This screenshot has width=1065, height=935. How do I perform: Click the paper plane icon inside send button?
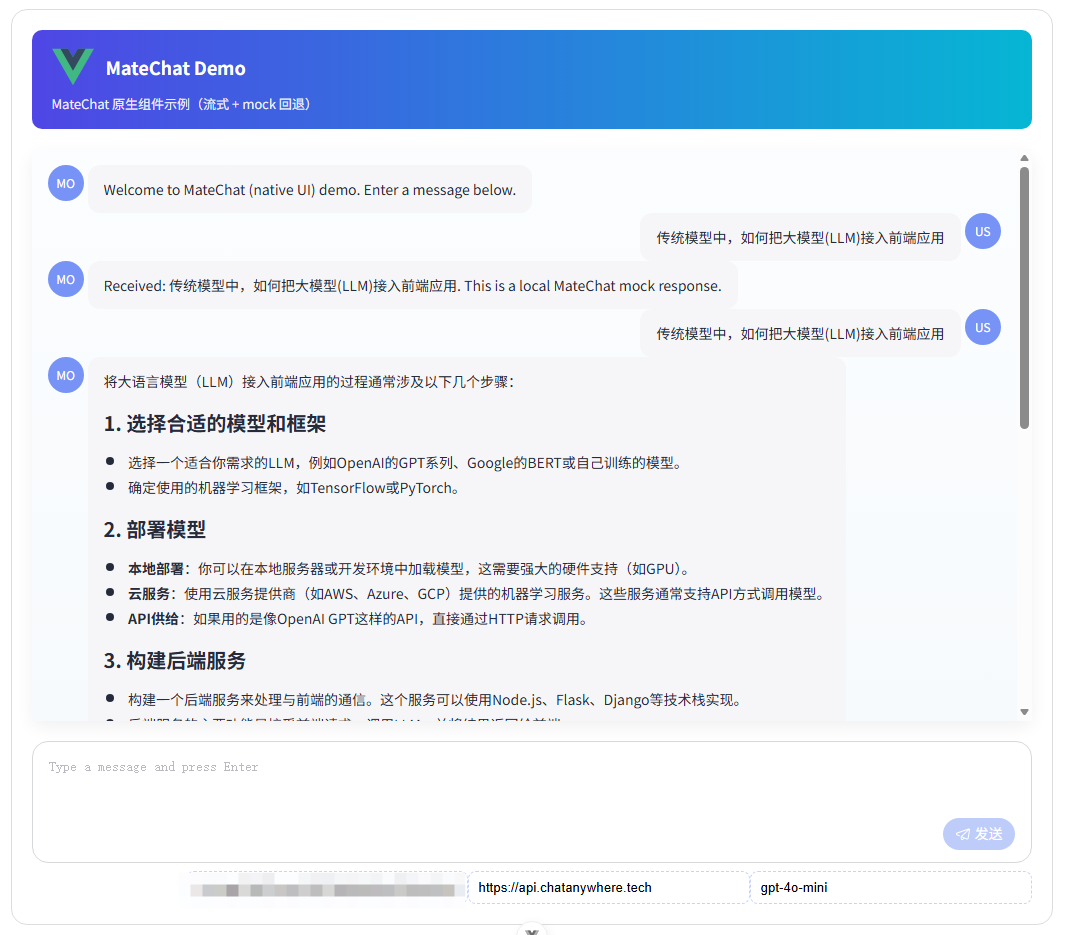[962, 833]
